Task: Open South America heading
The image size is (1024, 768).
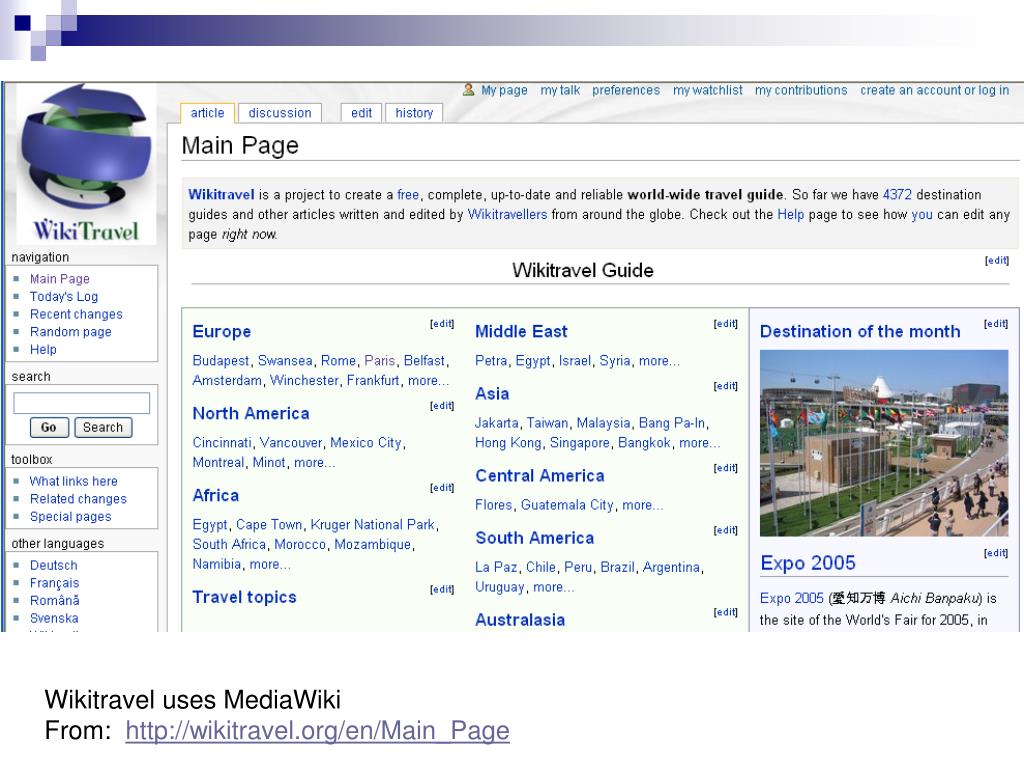Action: pos(534,538)
